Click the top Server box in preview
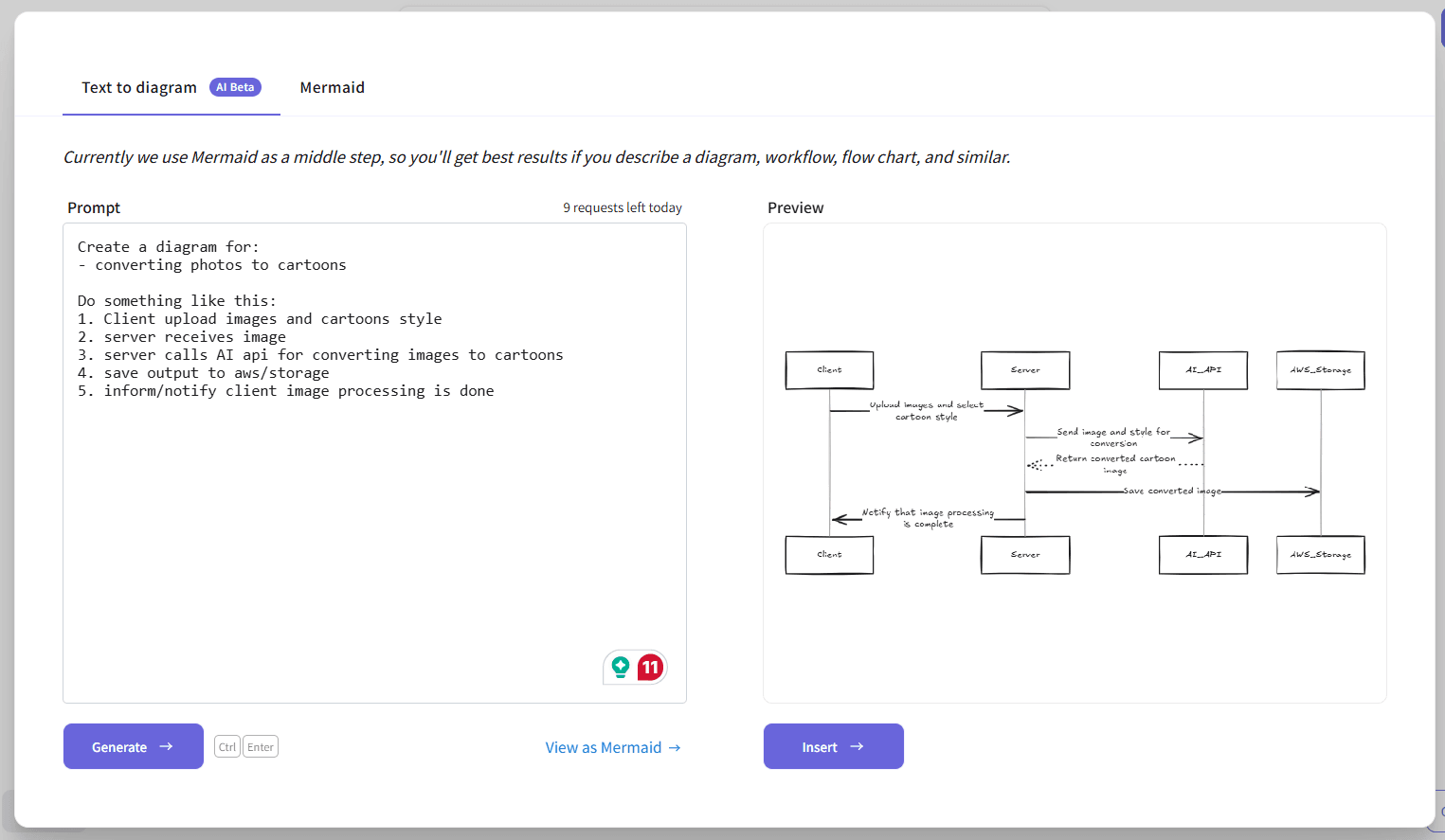 (1025, 370)
